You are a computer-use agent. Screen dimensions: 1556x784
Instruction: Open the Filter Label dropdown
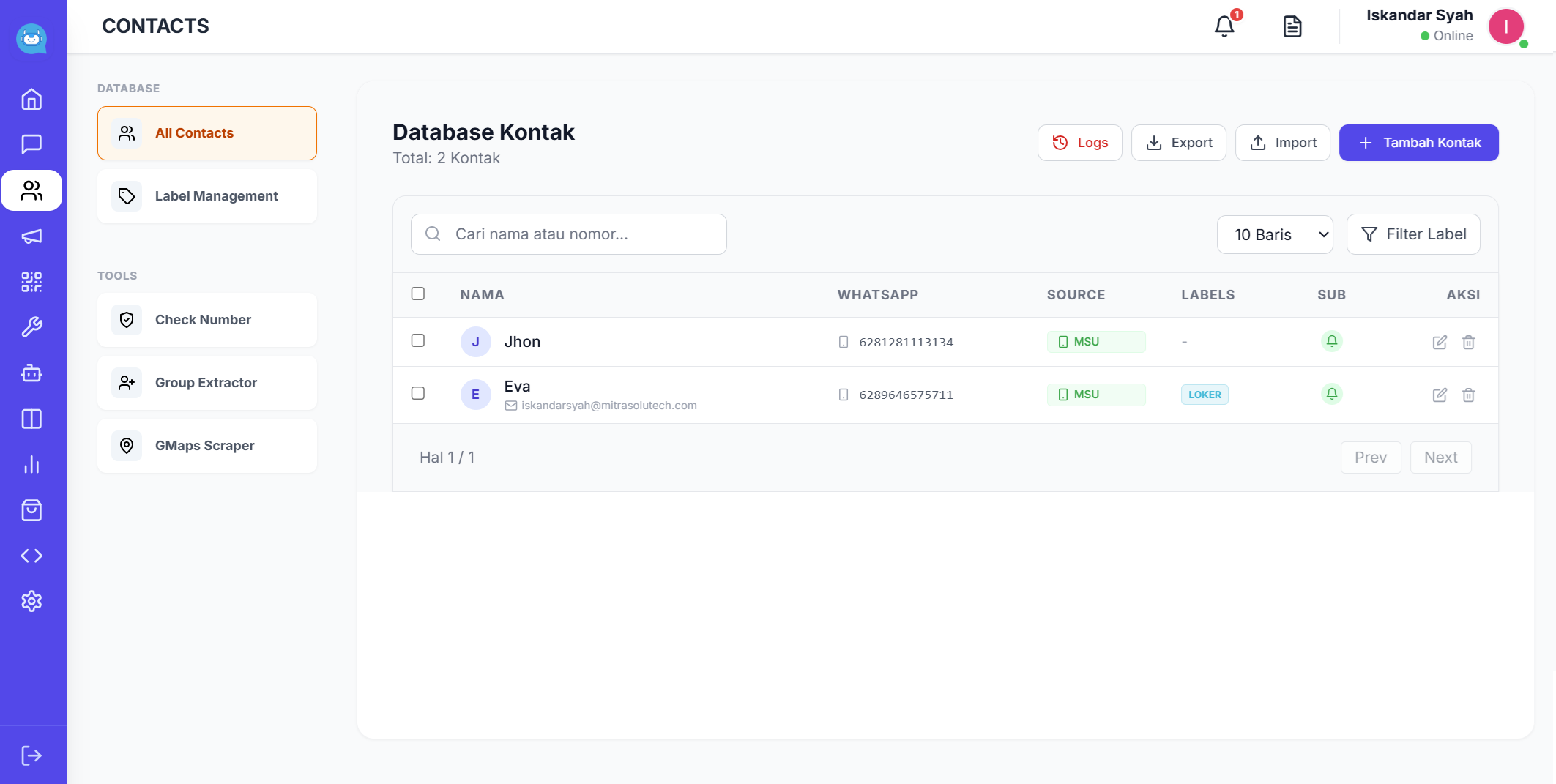pyautogui.click(x=1413, y=234)
